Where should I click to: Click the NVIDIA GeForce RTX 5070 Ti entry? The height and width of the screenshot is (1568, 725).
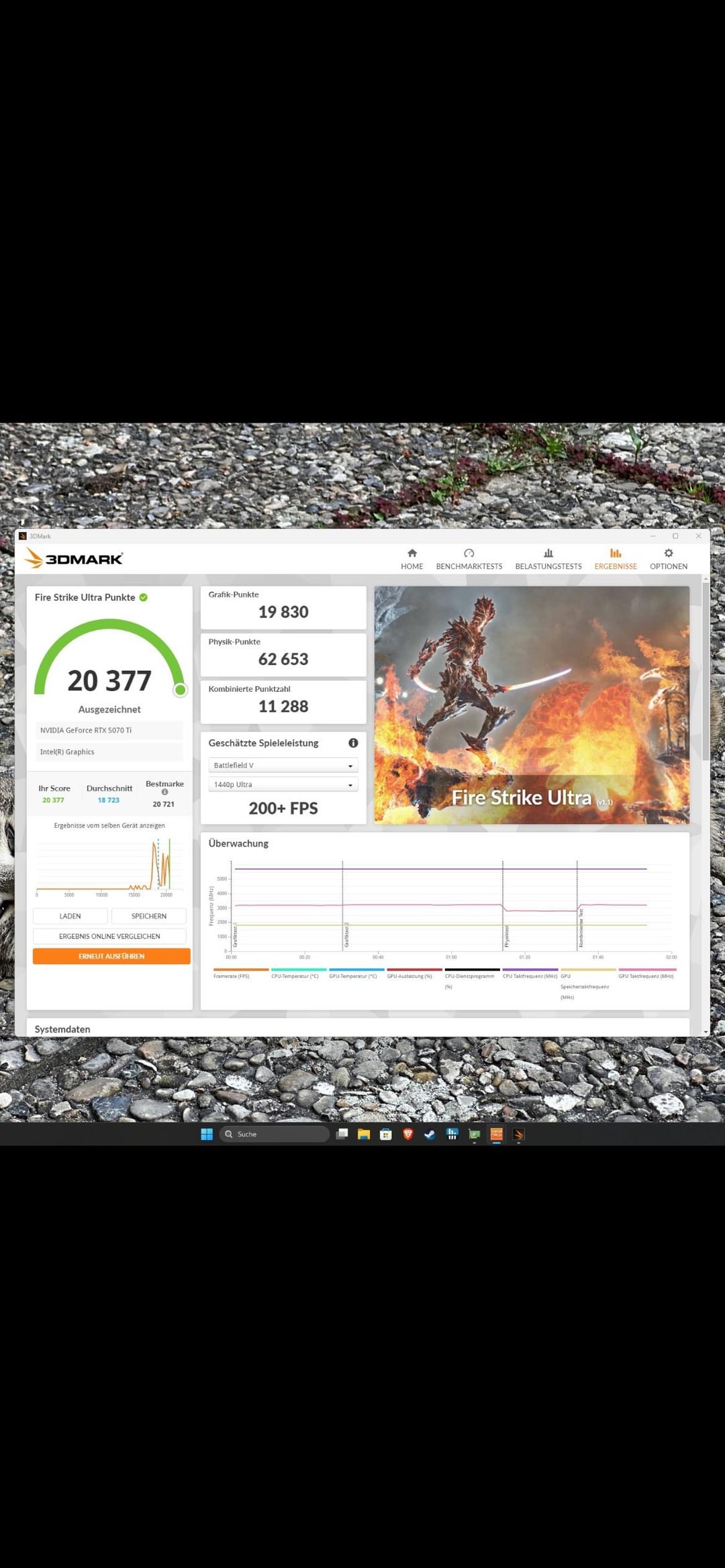(109, 730)
